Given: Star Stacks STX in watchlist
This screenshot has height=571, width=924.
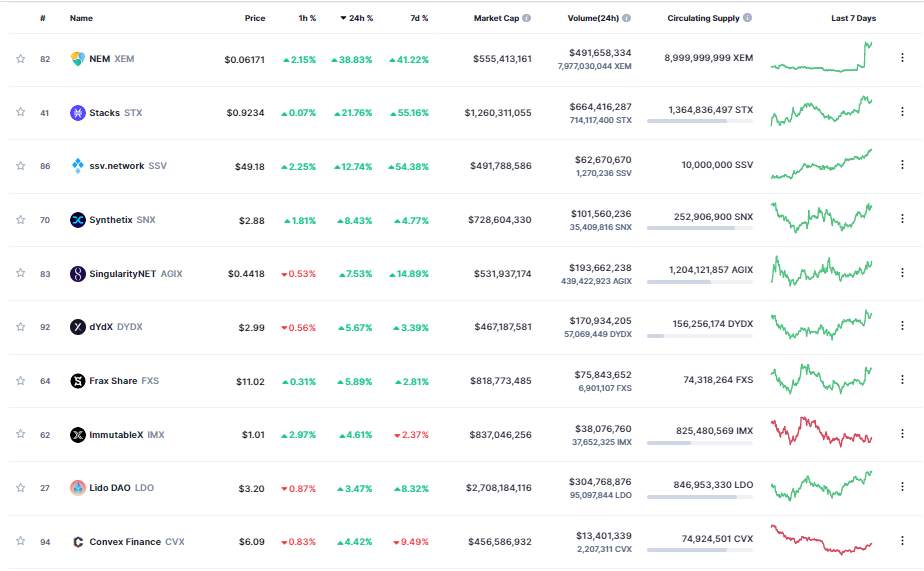Looking at the screenshot, I should [21, 111].
